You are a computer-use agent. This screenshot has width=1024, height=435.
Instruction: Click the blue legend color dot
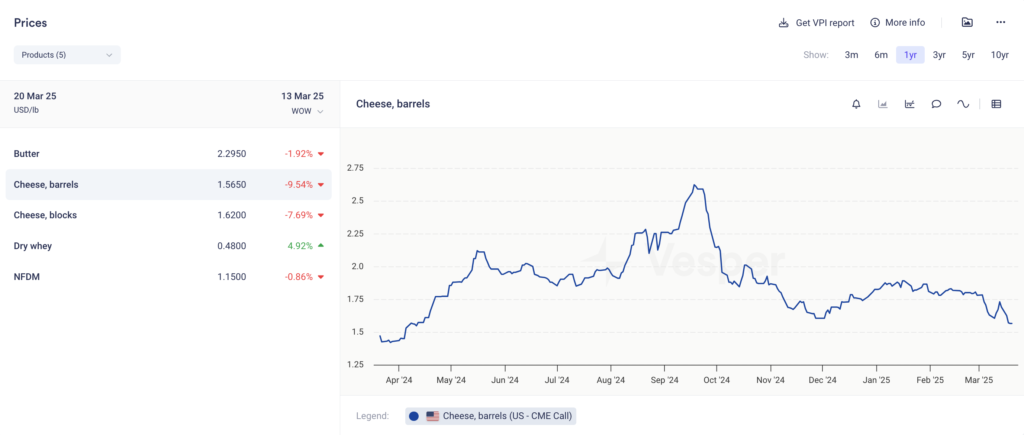click(414, 416)
